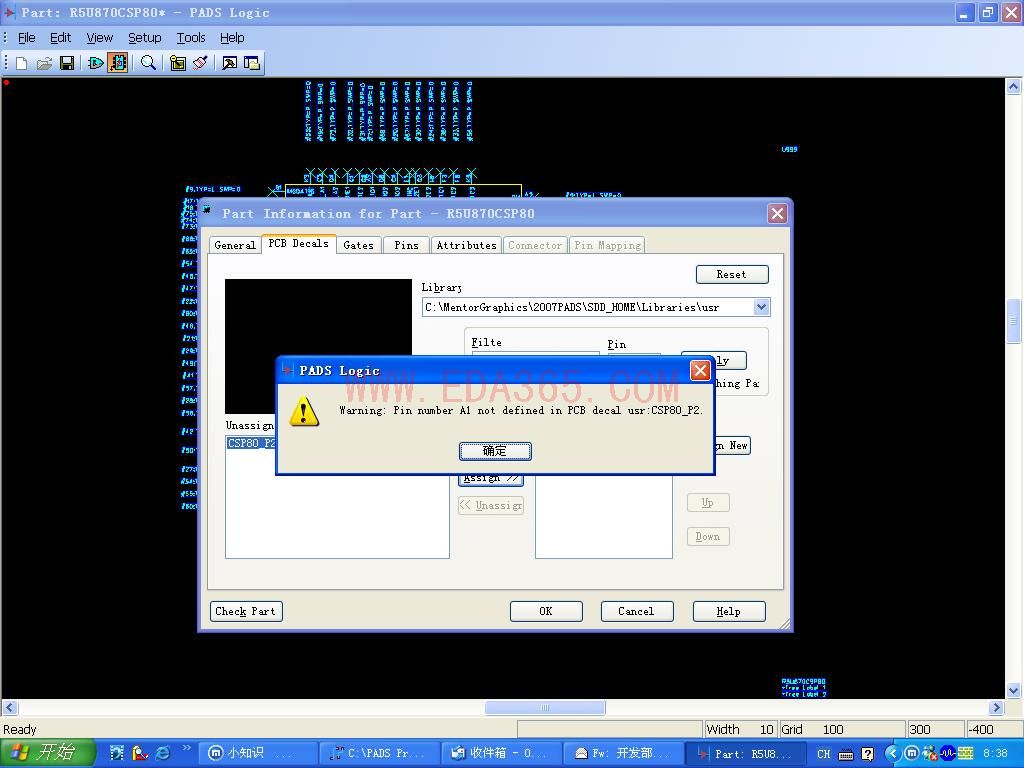
Task: Switch to the PCB Decals tab
Action: (298, 244)
